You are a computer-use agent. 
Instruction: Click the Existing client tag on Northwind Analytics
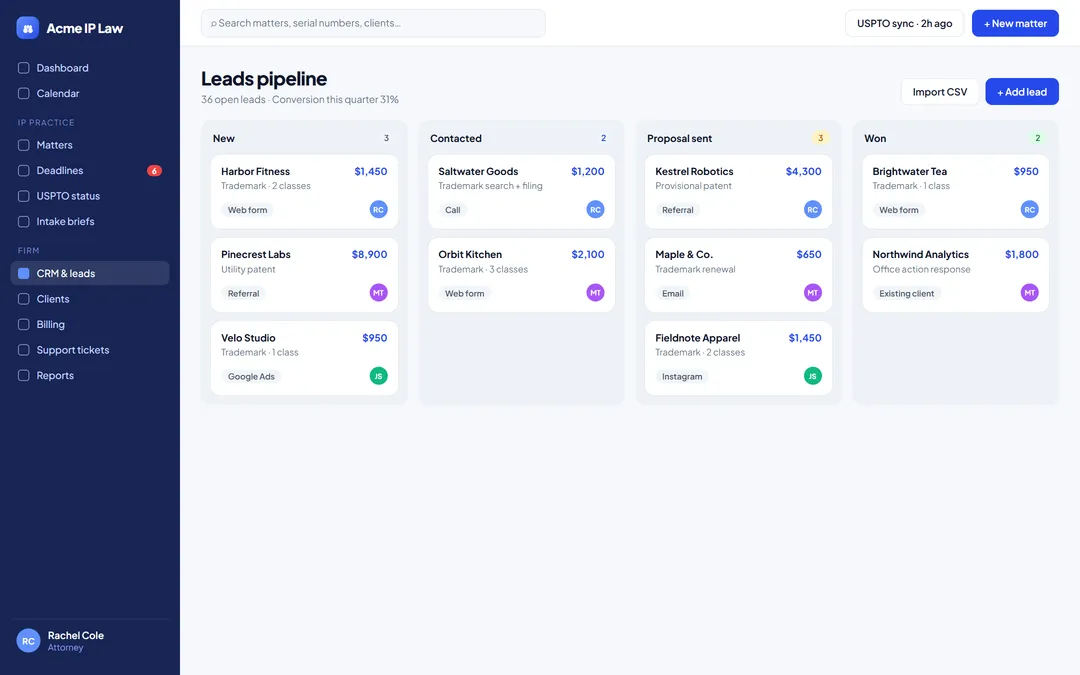(x=906, y=293)
